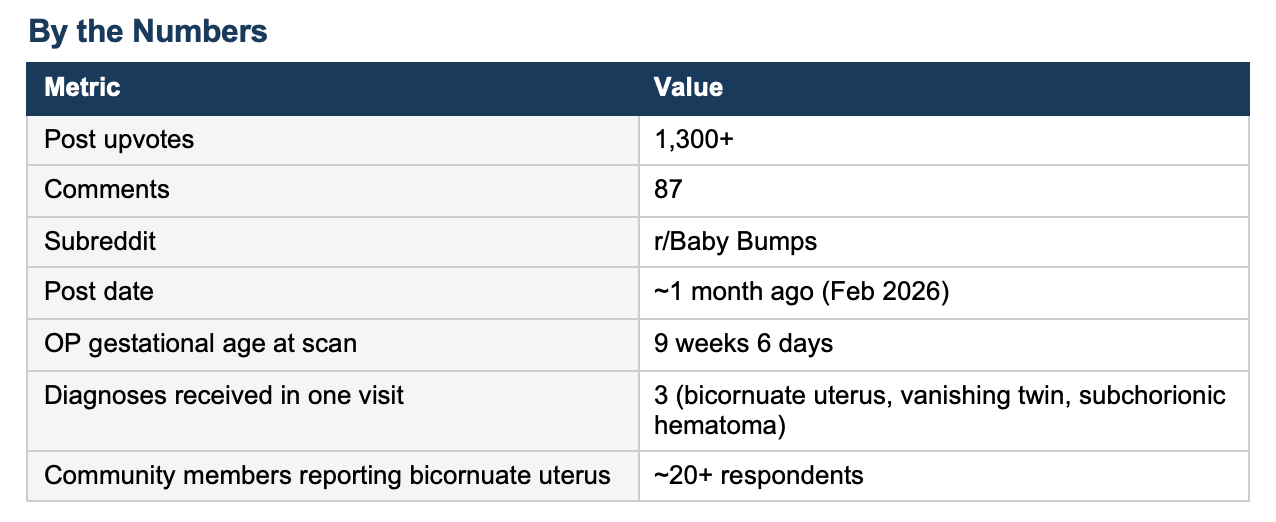Click the 'By the Numbers' heading
1276x522 pixels.
(x=148, y=31)
